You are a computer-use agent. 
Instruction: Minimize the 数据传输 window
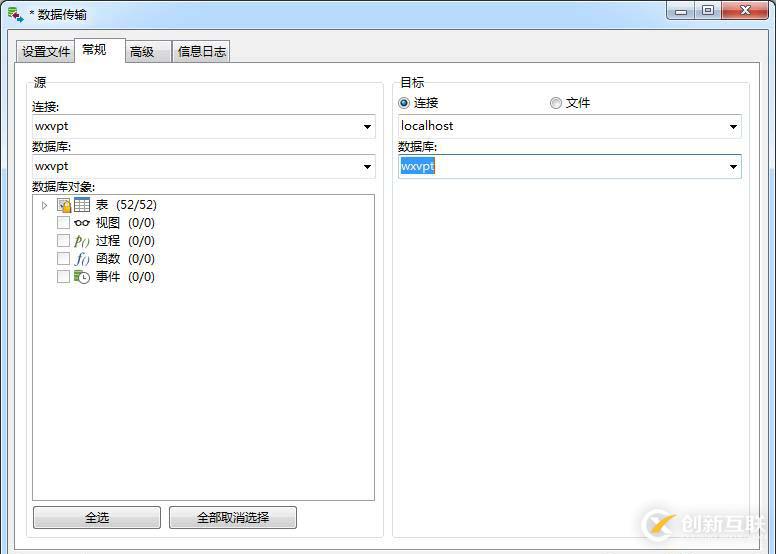[x=681, y=10]
